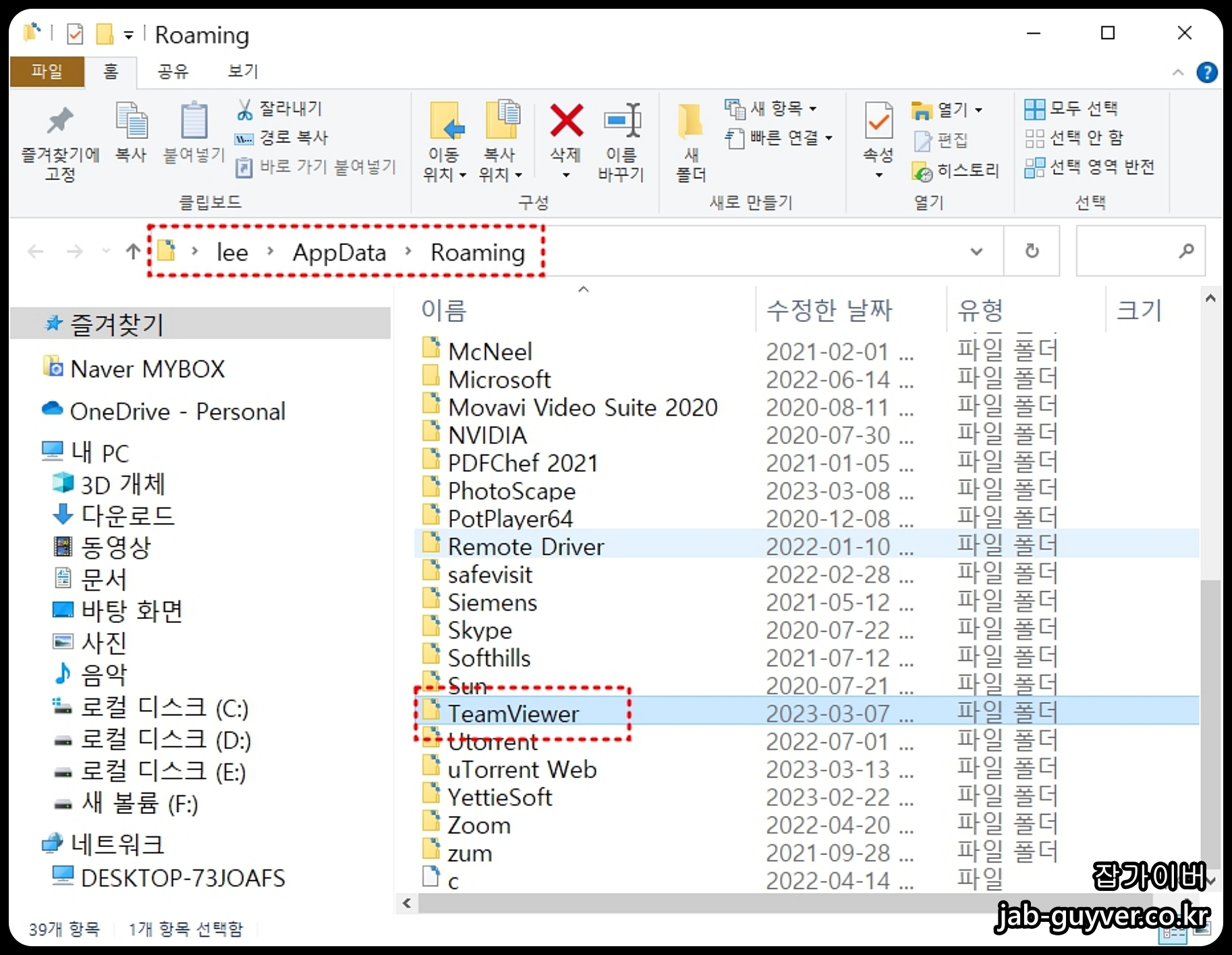Create a New folder (새 폴더)
Viewport: 1232px width, 955px height.
coord(691,143)
